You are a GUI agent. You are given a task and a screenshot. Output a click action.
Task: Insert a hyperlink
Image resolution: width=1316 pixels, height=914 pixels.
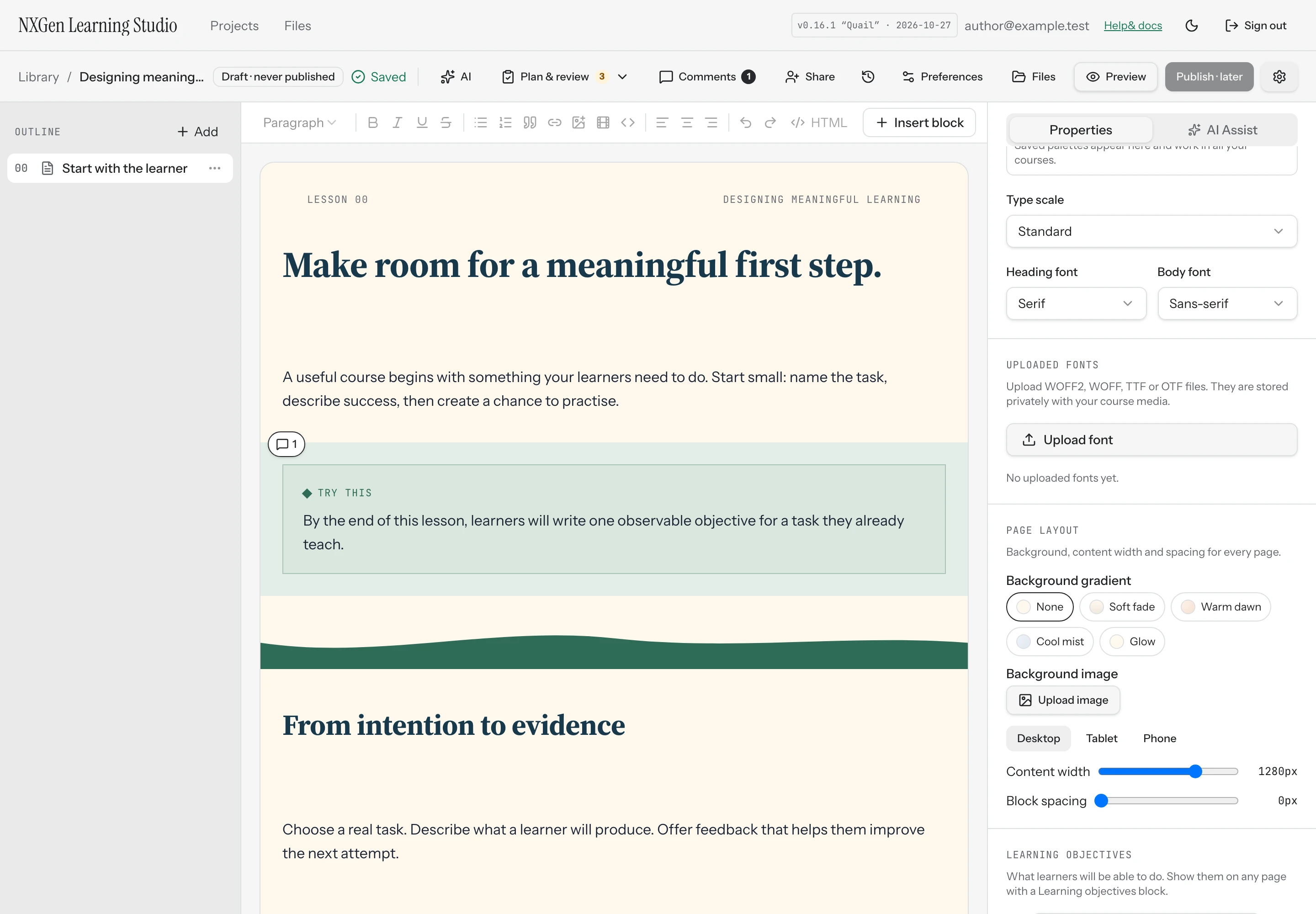pyautogui.click(x=554, y=122)
